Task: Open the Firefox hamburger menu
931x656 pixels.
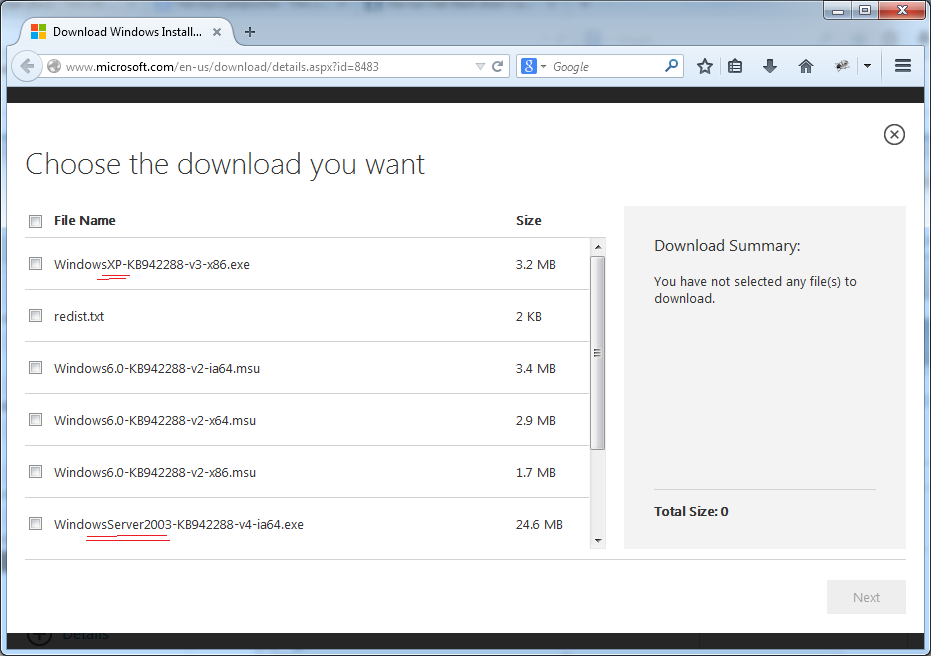Action: (902, 66)
